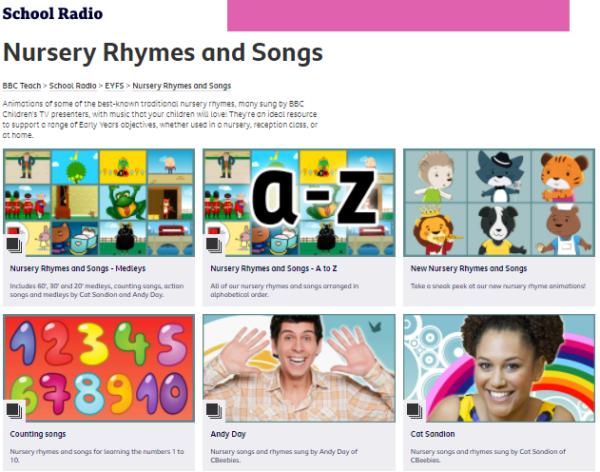This screenshot has width=600, height=472.
Task: Click the collection icon on A to Z thumbnail
Action: (x=214, y=245)
